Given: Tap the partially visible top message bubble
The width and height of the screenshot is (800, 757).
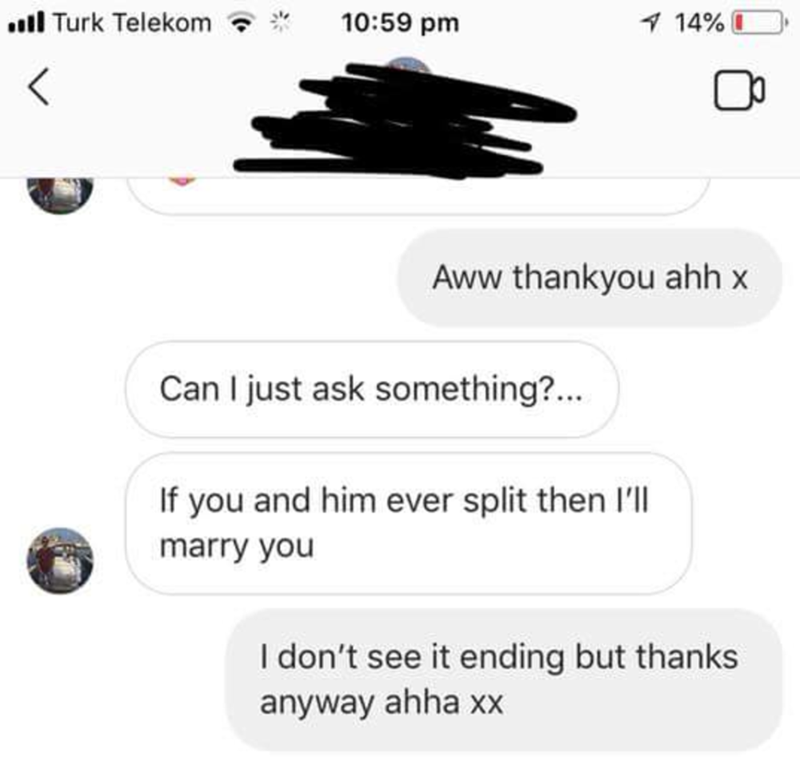Looking at the screenshot, I should [418, 196].
